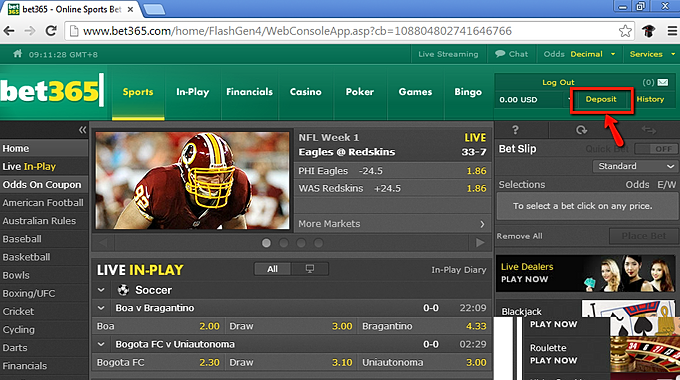Click the browser forward arrow
680x380 pixels.
[x=29, y=31]
